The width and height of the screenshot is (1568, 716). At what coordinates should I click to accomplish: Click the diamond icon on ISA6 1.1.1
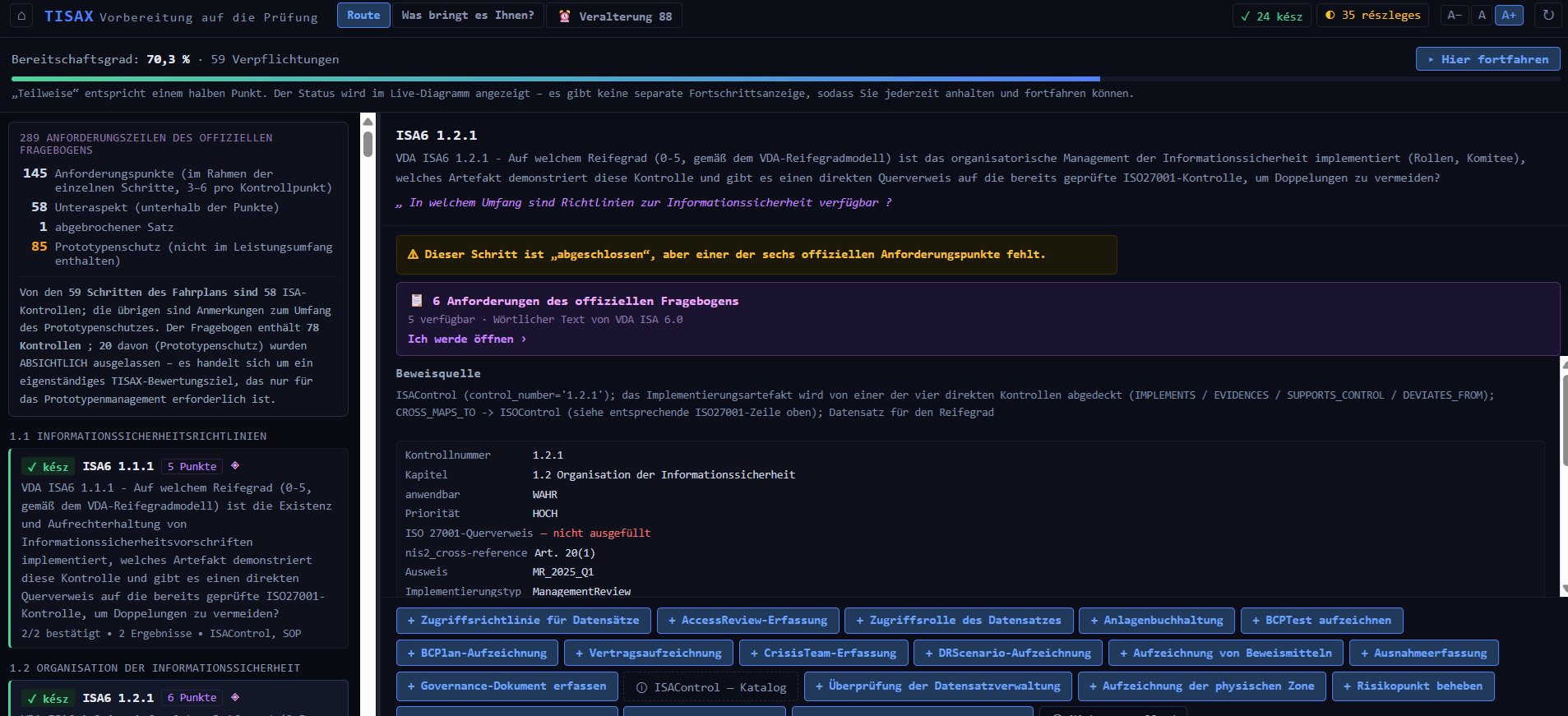[x=235, y=465]
